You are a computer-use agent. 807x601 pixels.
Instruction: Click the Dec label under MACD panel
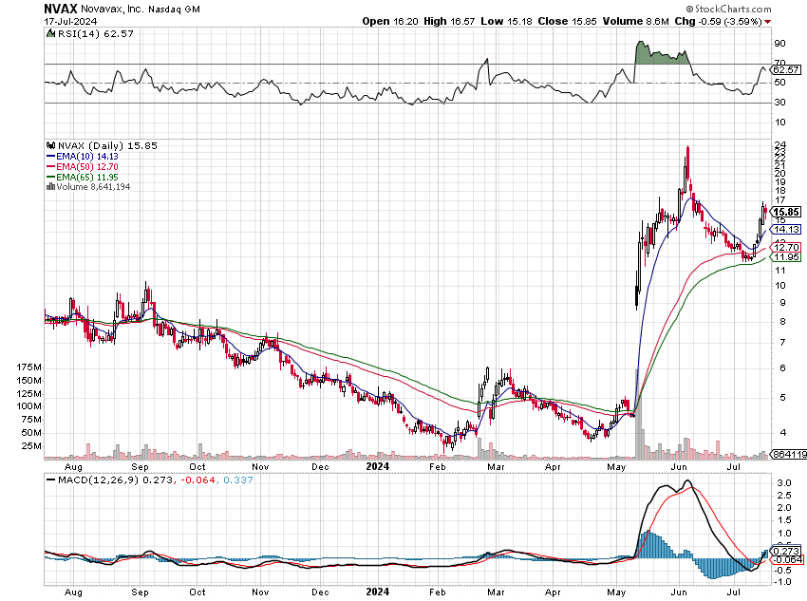click(x=320, y=592)
